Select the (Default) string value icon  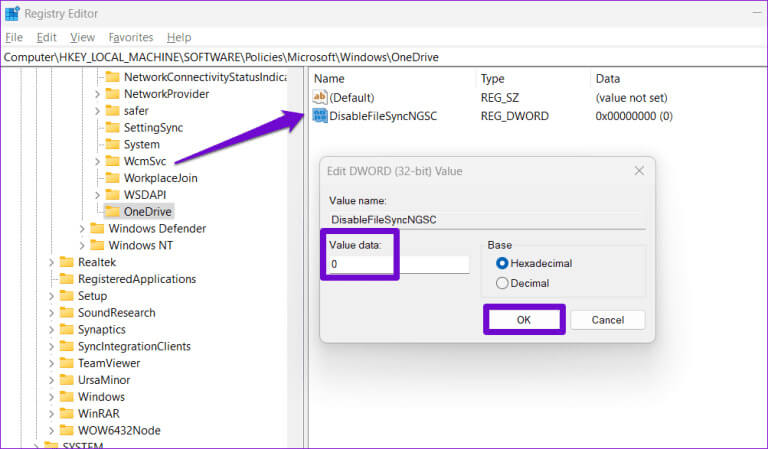320,97
